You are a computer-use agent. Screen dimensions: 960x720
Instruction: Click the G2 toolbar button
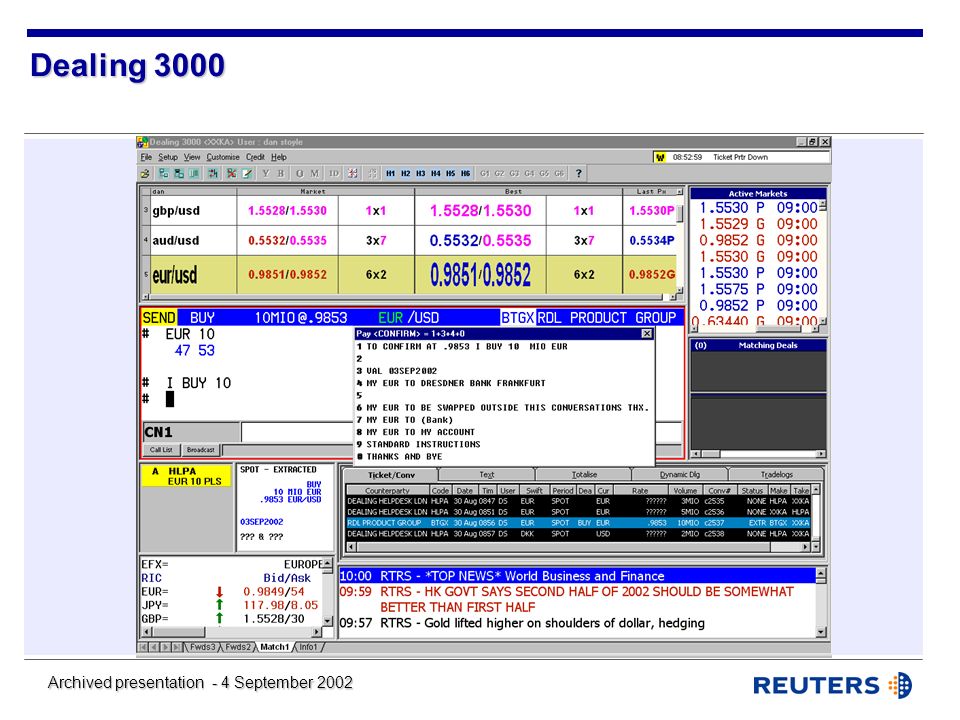point(500,174)
